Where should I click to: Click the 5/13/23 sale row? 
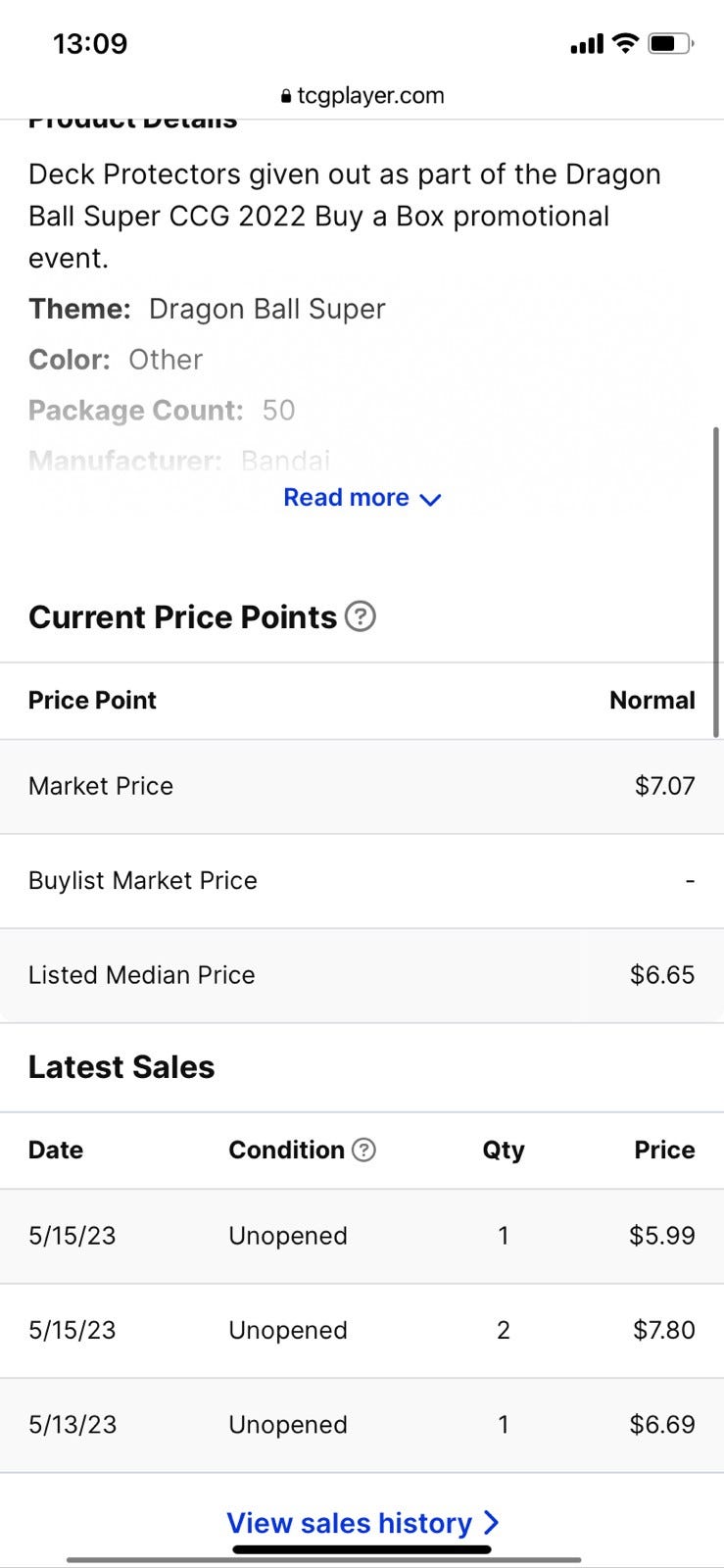click(362, 1424)
